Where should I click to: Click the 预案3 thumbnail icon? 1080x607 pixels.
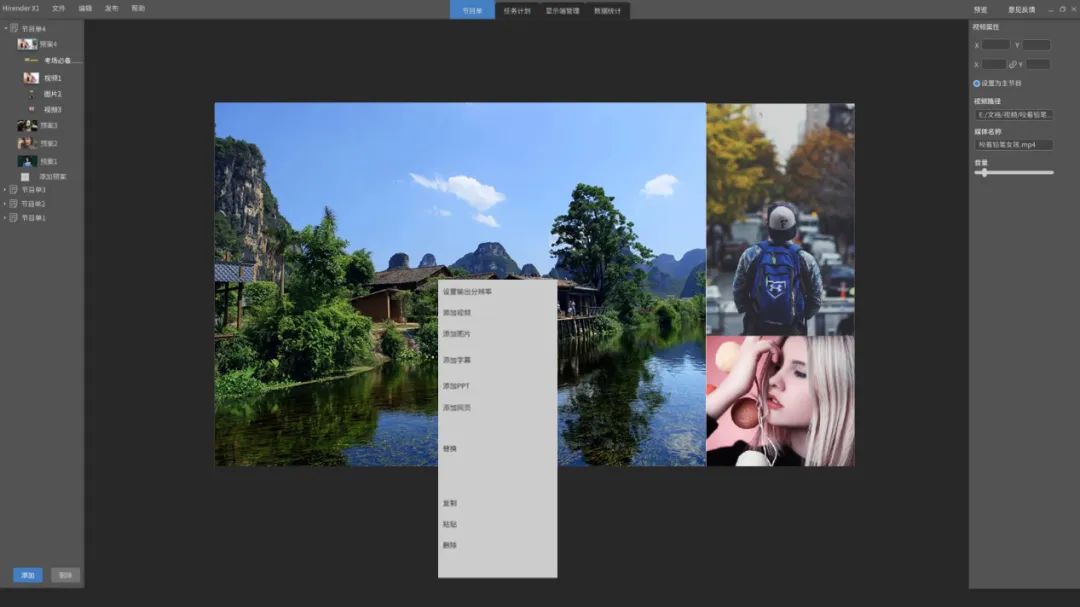point(27,126)
